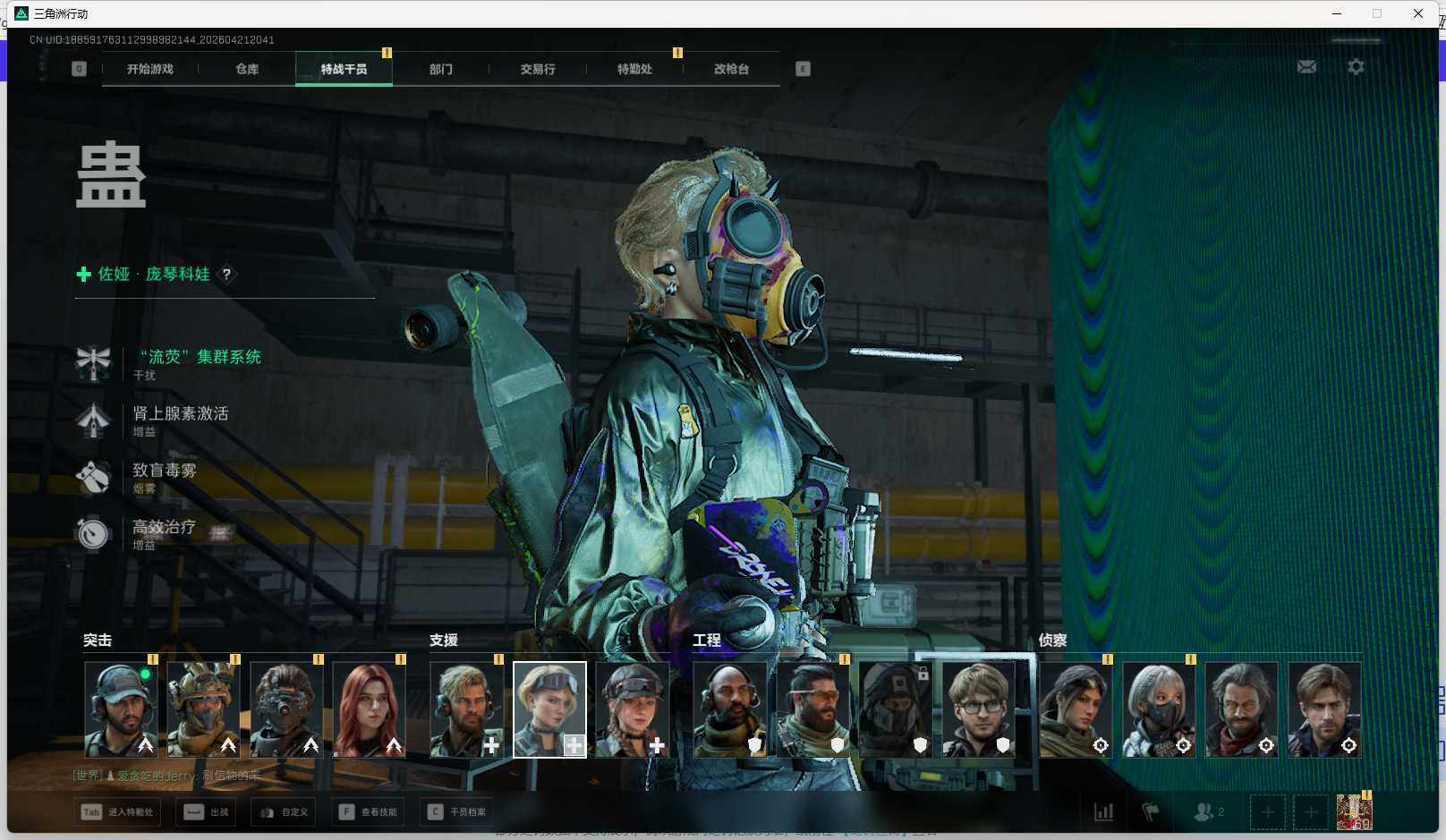Image resolution: width=1446 pixels, height=840 pixels.
Task: Click the 侦察 class label
Action: coord(1053,641)
